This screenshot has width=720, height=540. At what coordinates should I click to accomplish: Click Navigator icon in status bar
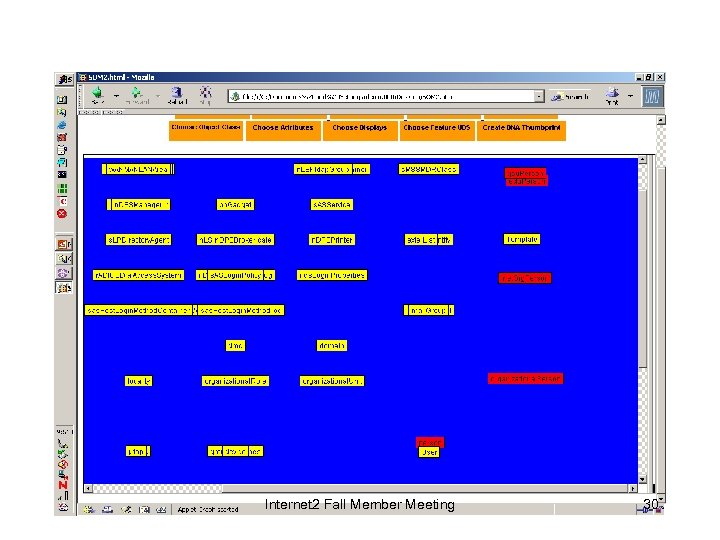point(89,509)
